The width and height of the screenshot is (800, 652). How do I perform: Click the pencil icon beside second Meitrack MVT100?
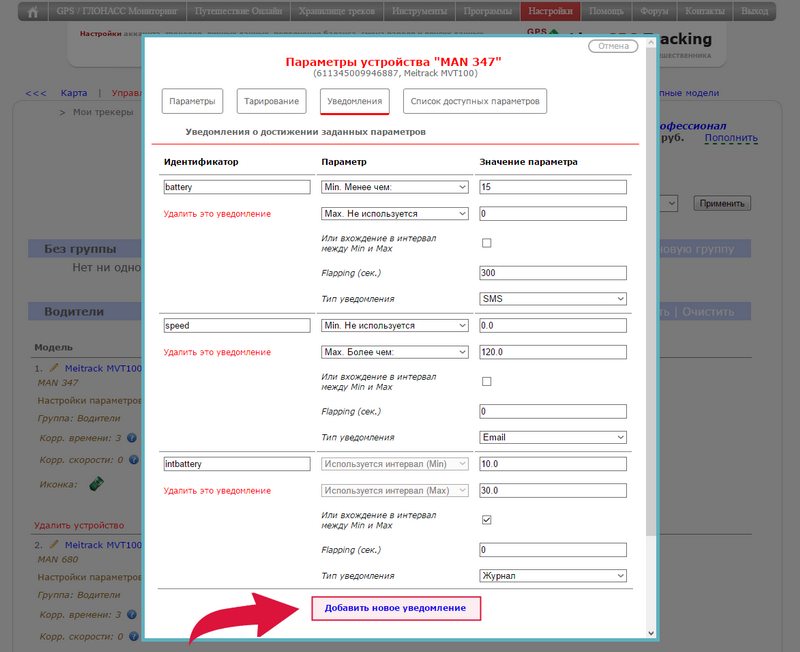click(55, 546)
